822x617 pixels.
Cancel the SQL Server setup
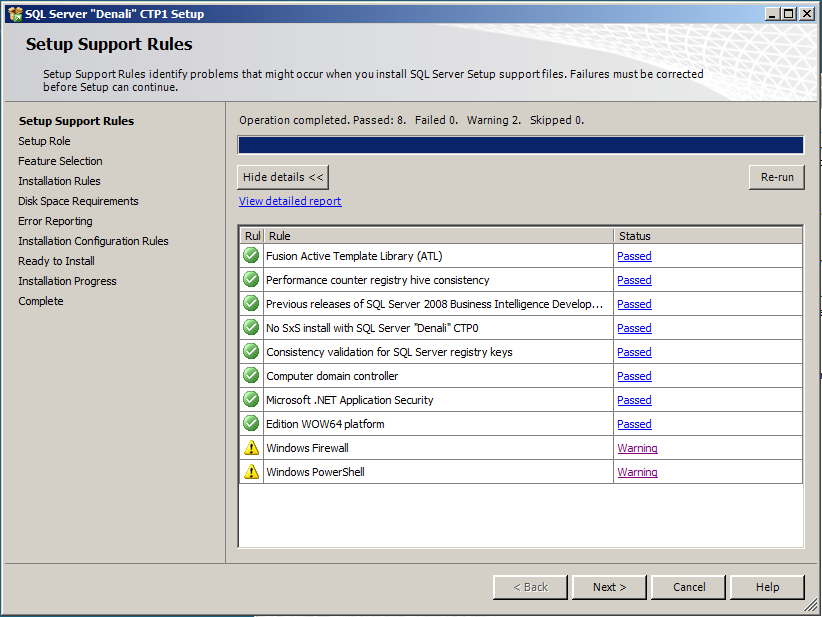point(688,587)
